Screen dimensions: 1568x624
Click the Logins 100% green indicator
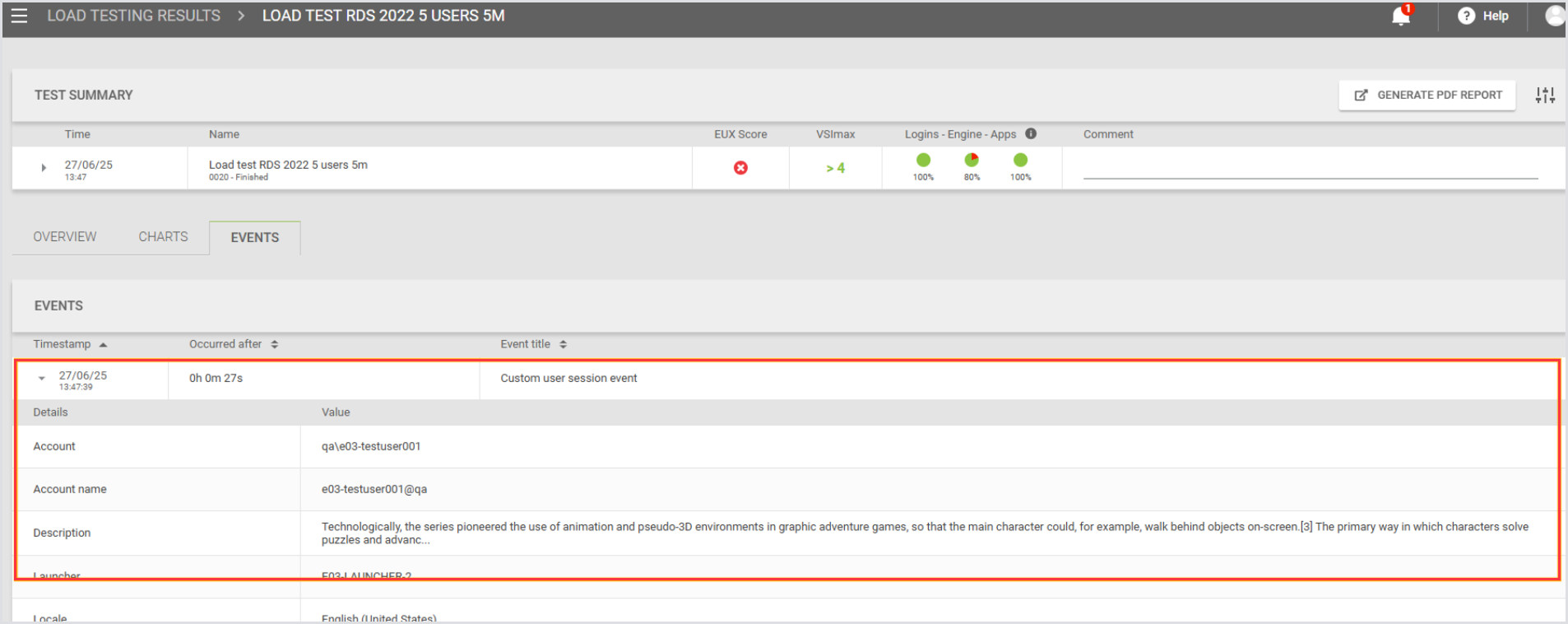[x=923, y=161]
